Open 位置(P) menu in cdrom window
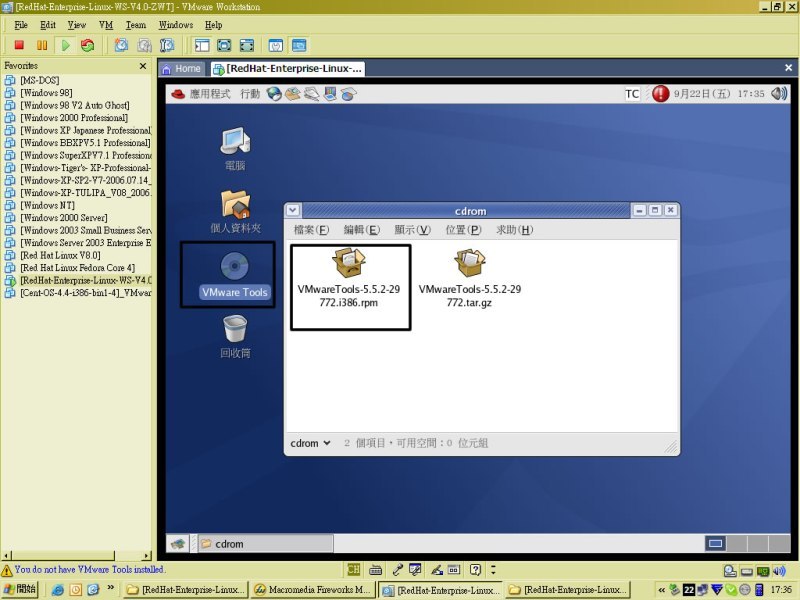Screen dimensions: 800x600 click(463, 230)
